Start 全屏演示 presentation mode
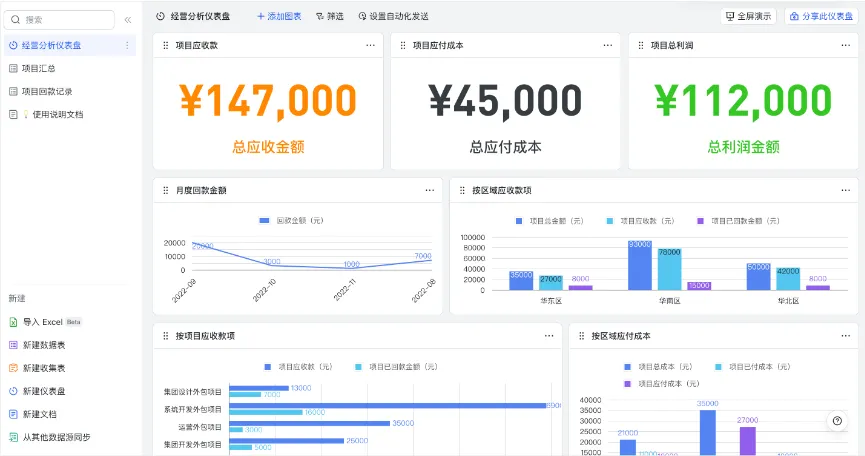The image size is (865, 456). click(x=748, y=17)
